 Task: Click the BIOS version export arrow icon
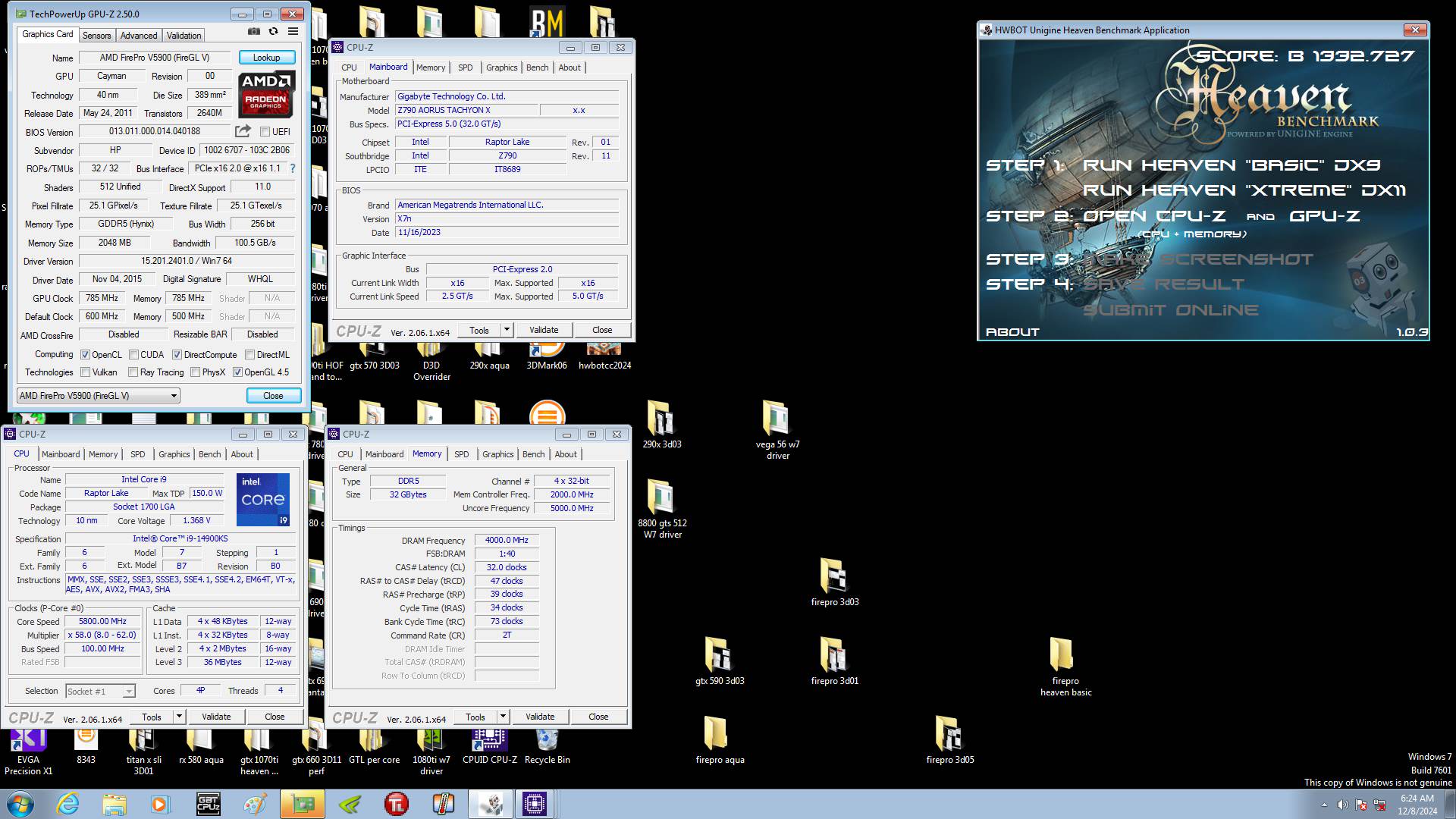coord(243,131)
